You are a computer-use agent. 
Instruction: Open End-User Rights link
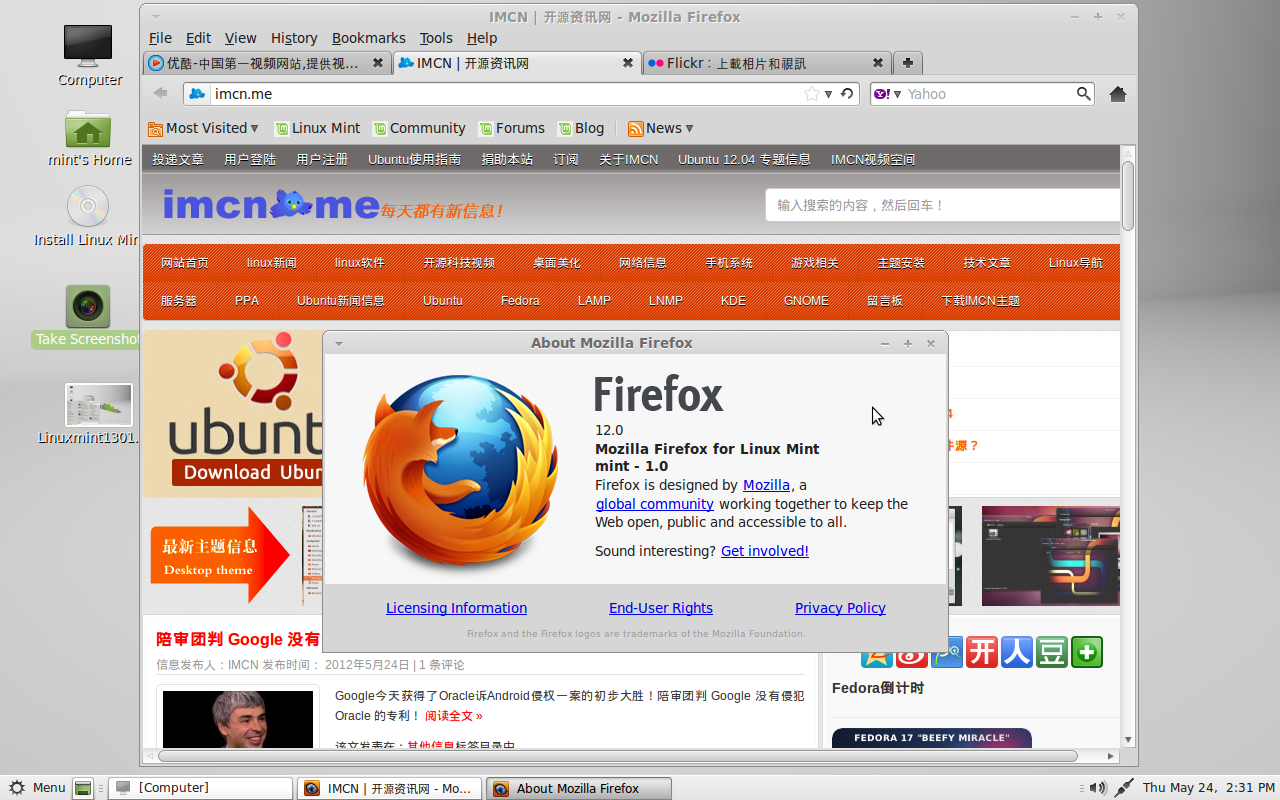tap(661, 608)
